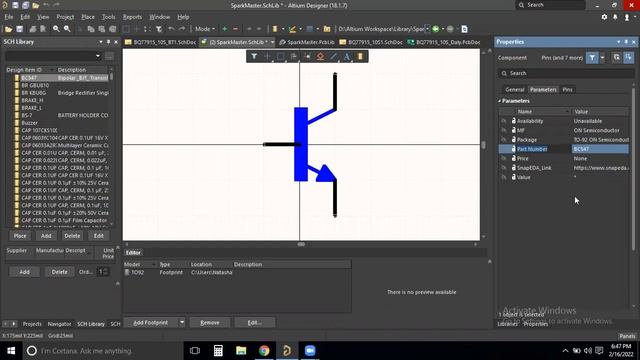Click the first zoom magnifier icon in toolbar
Image resolution: width=640 pixels, height=360 pixels.
(56, 29)
